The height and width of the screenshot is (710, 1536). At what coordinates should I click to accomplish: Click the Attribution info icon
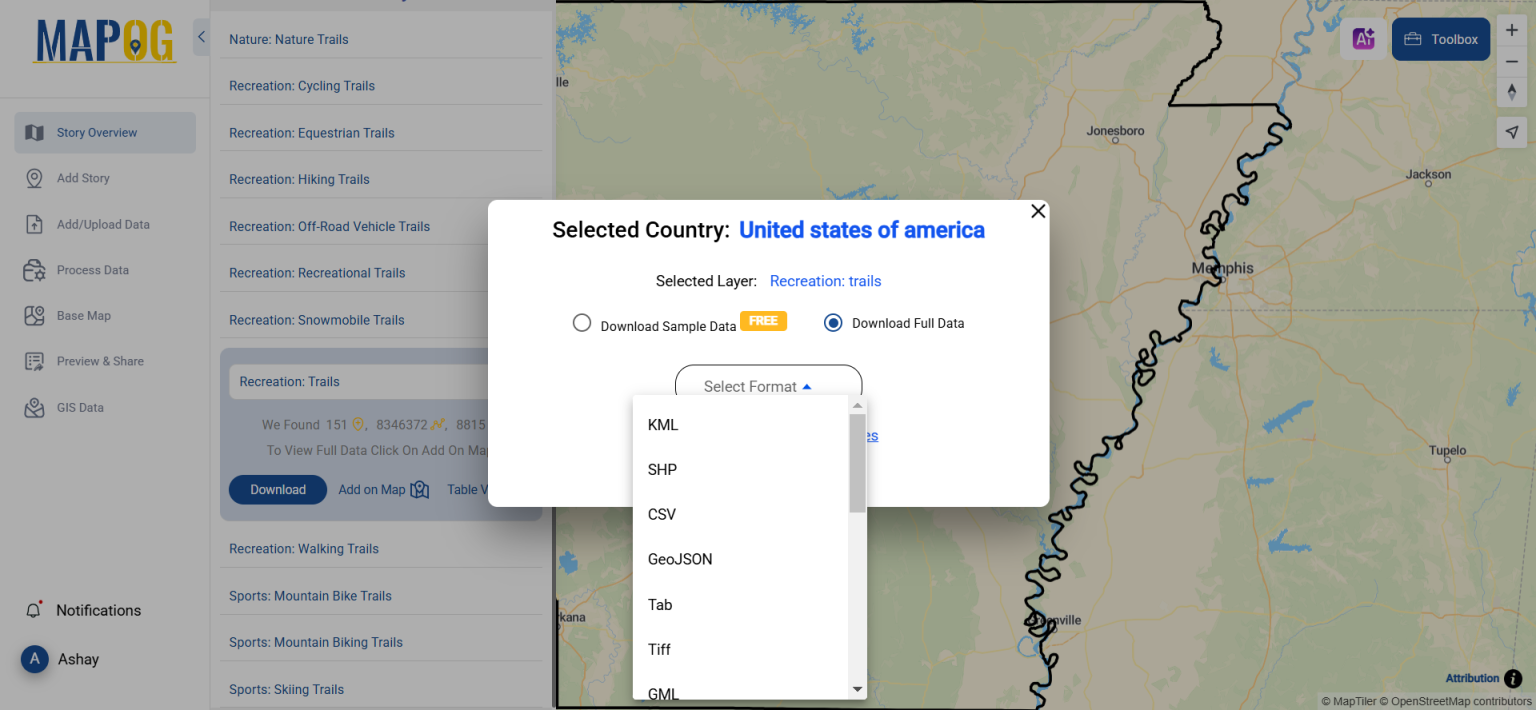tap(1513, 678)
